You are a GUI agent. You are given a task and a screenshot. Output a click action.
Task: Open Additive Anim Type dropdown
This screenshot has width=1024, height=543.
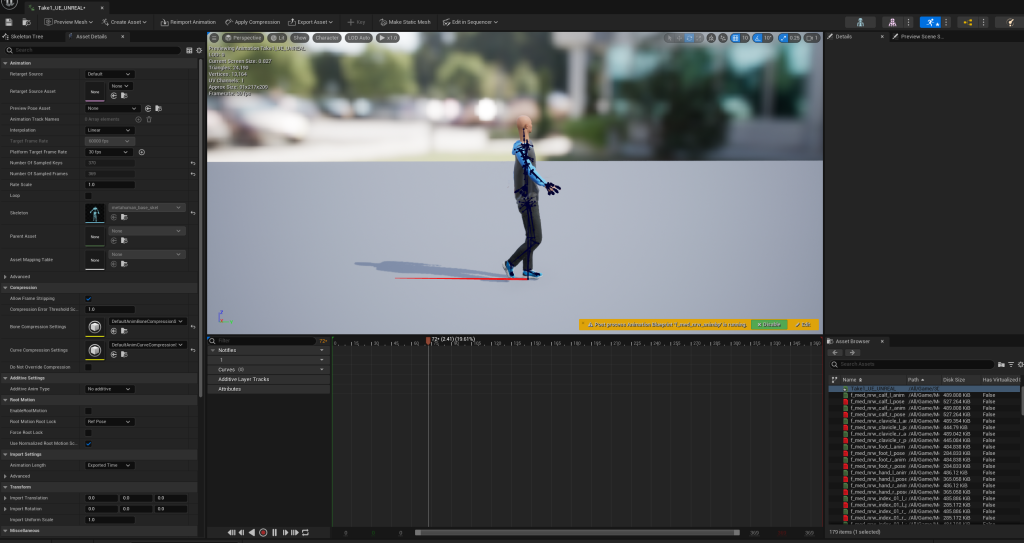pos(109,389)
